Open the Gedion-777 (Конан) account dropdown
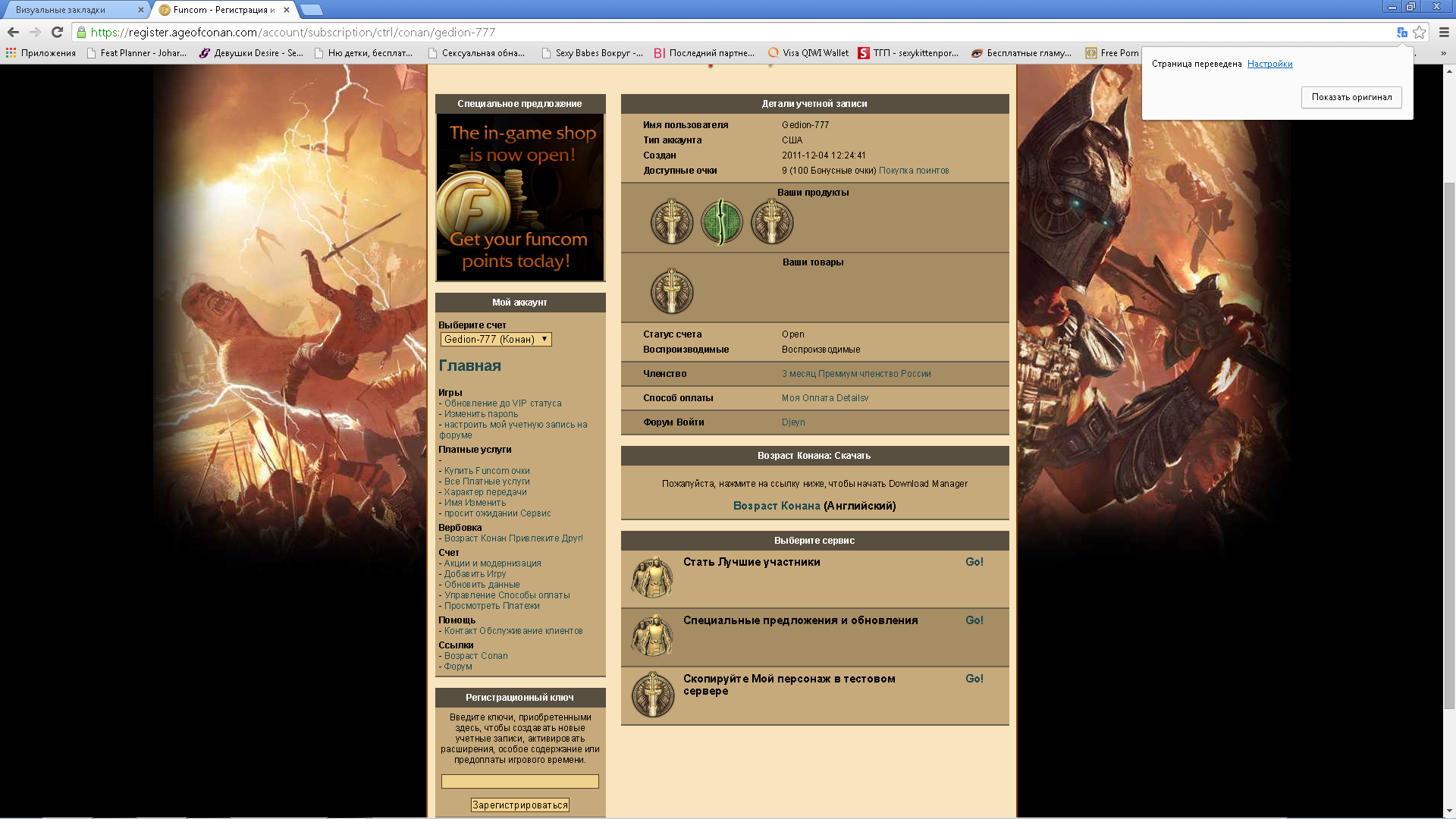1456x819 pixels. click(x=496, y=339)
